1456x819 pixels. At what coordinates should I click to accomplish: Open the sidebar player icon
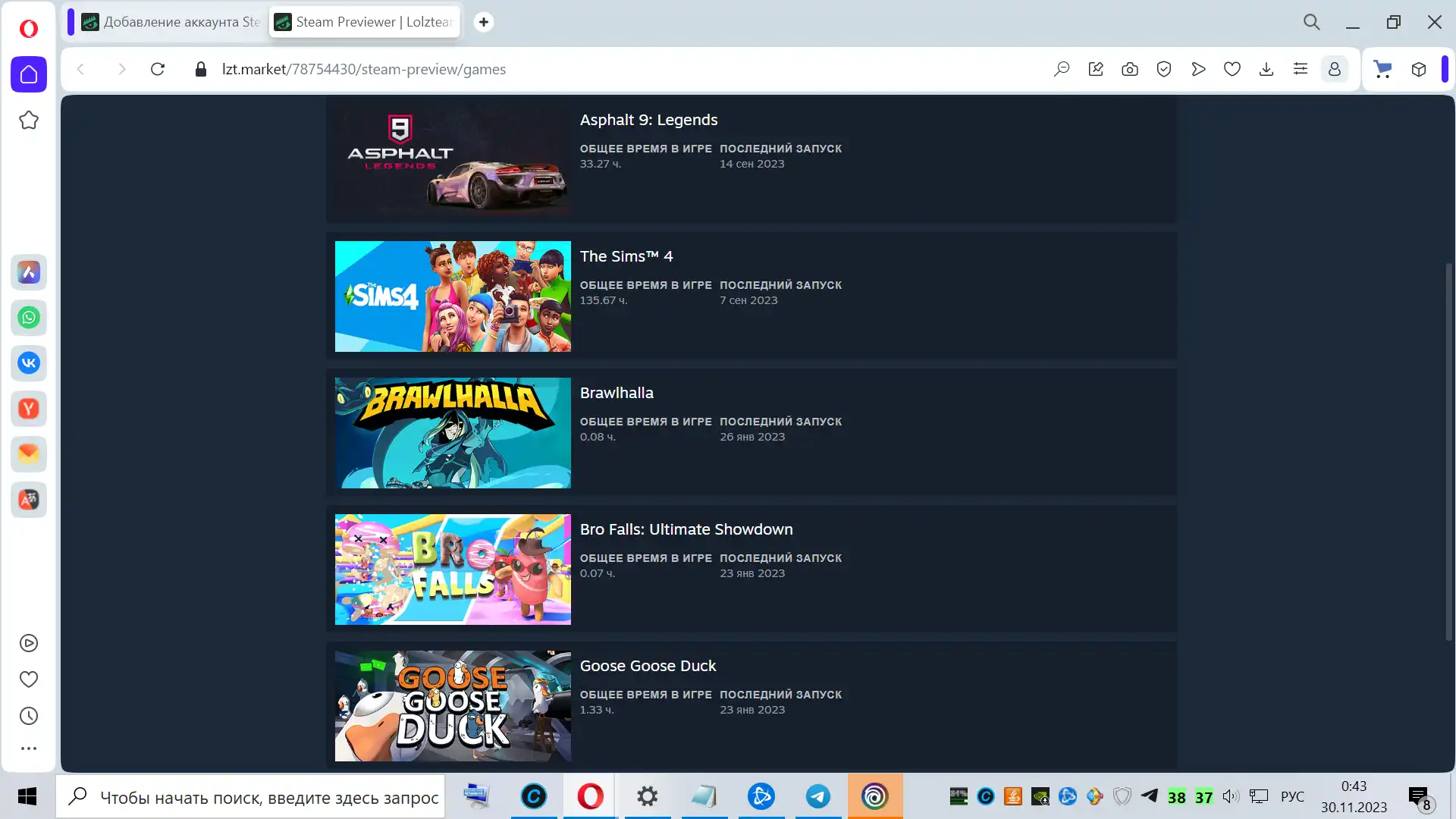pos(29,643)
